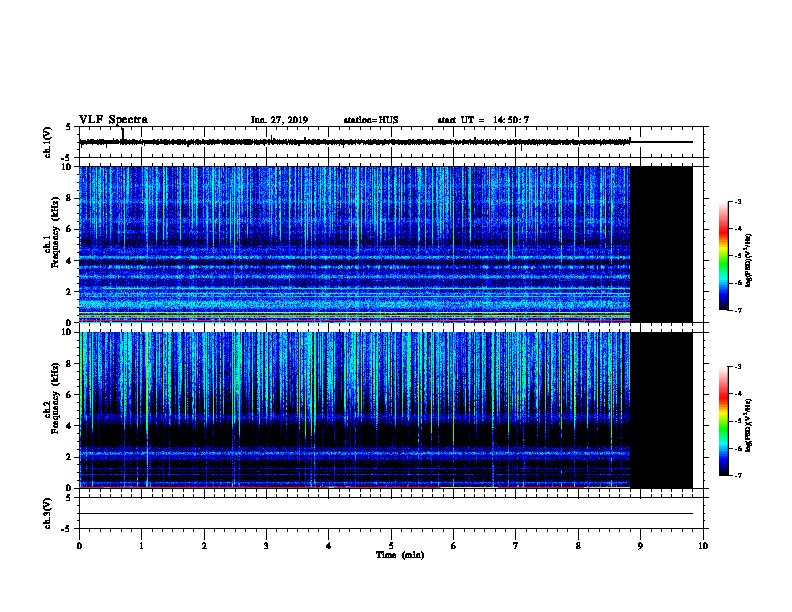The width and height of the screenshot is (792, 612).
Task: Click tick label "7" on the time axis
Action: pos(516,546)
